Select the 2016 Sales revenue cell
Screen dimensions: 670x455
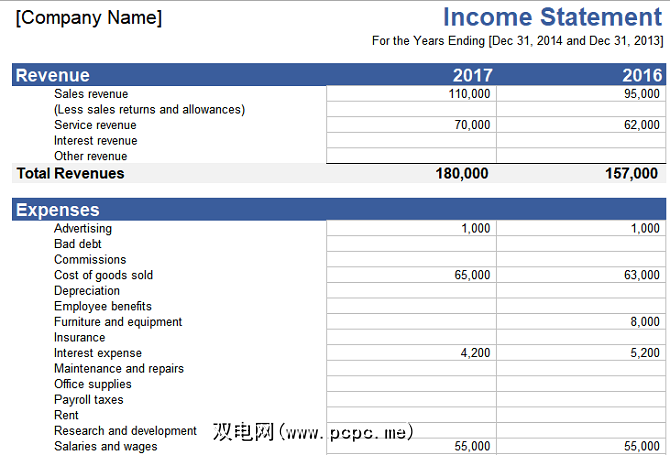point(581,94)
